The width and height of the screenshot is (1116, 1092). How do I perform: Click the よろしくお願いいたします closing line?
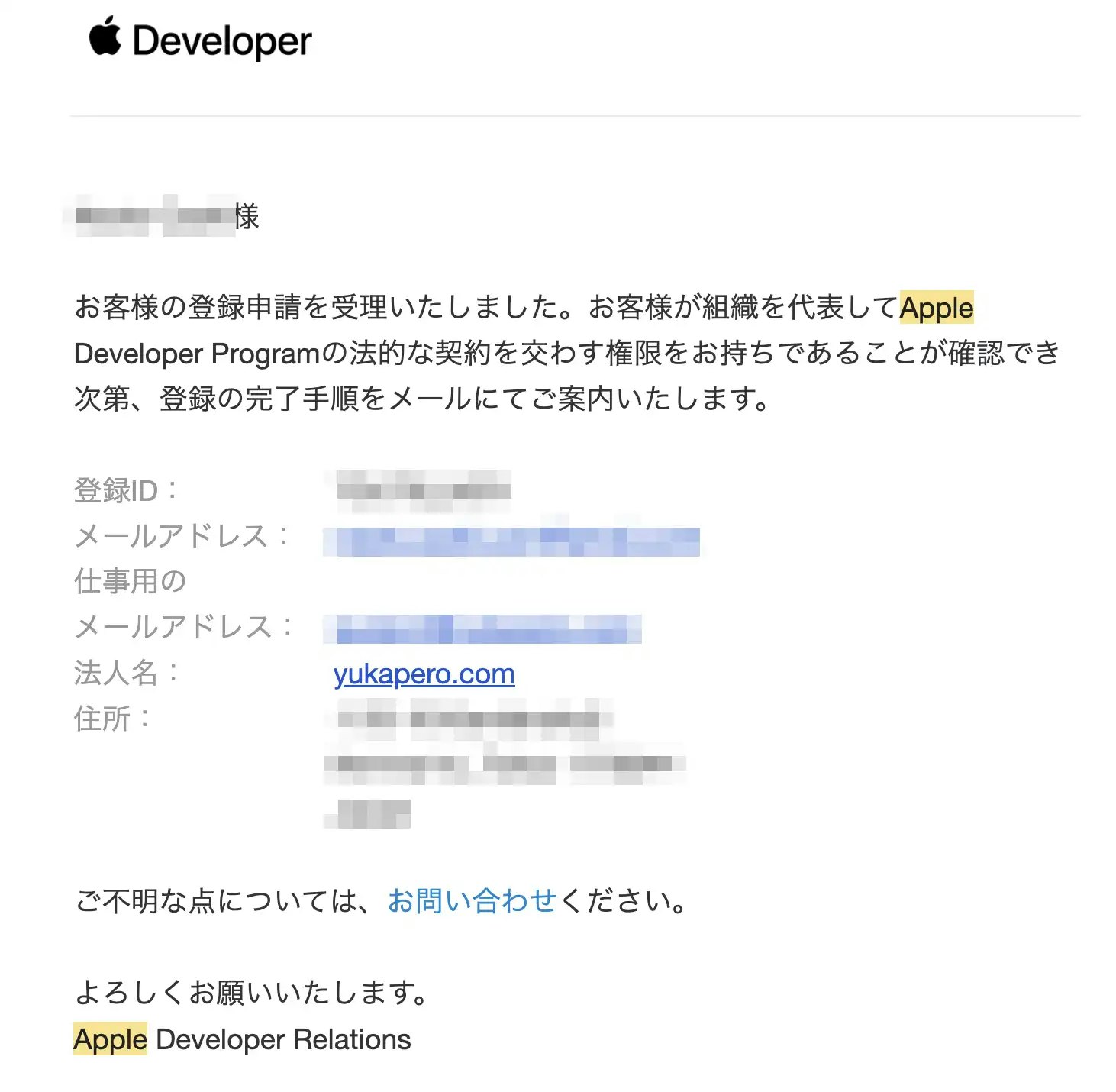click(252, 993)
